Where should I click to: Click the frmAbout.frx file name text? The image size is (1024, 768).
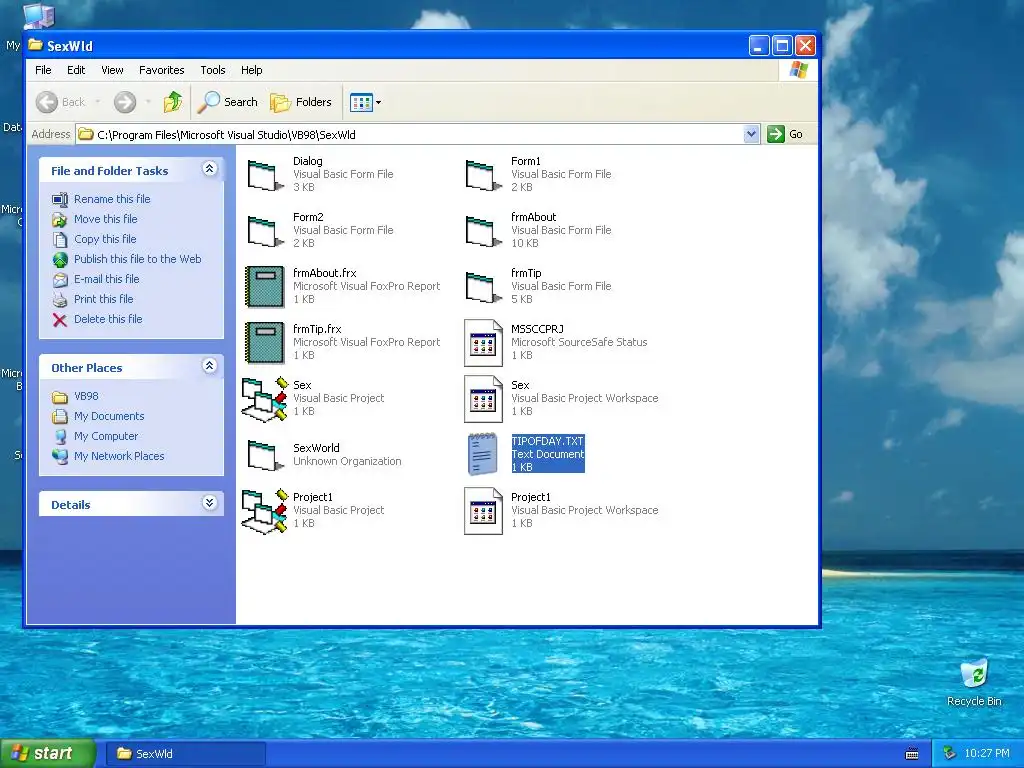coord(325,273)
